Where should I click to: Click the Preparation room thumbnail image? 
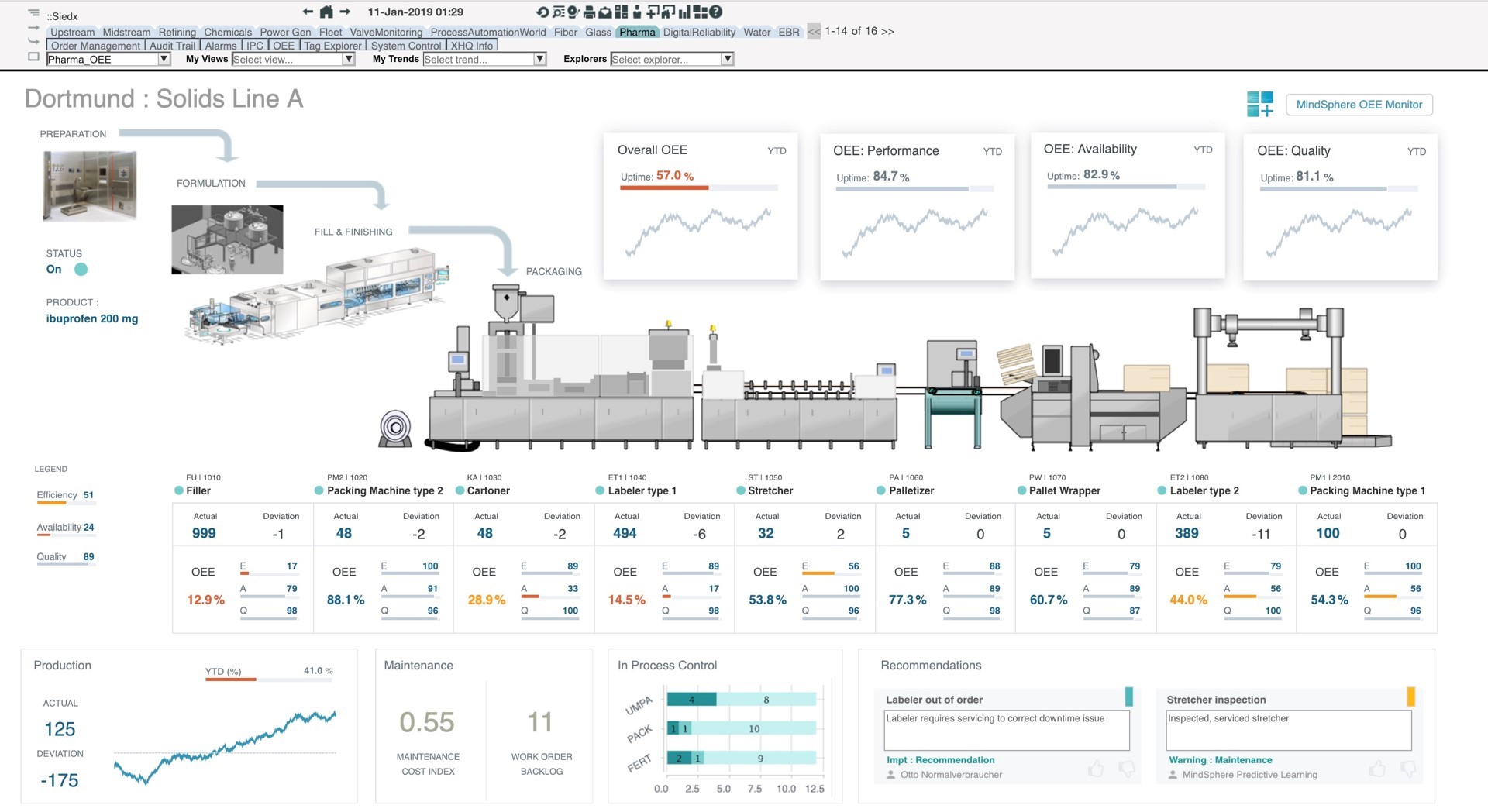pyautogui.click(x=90, y=186)
